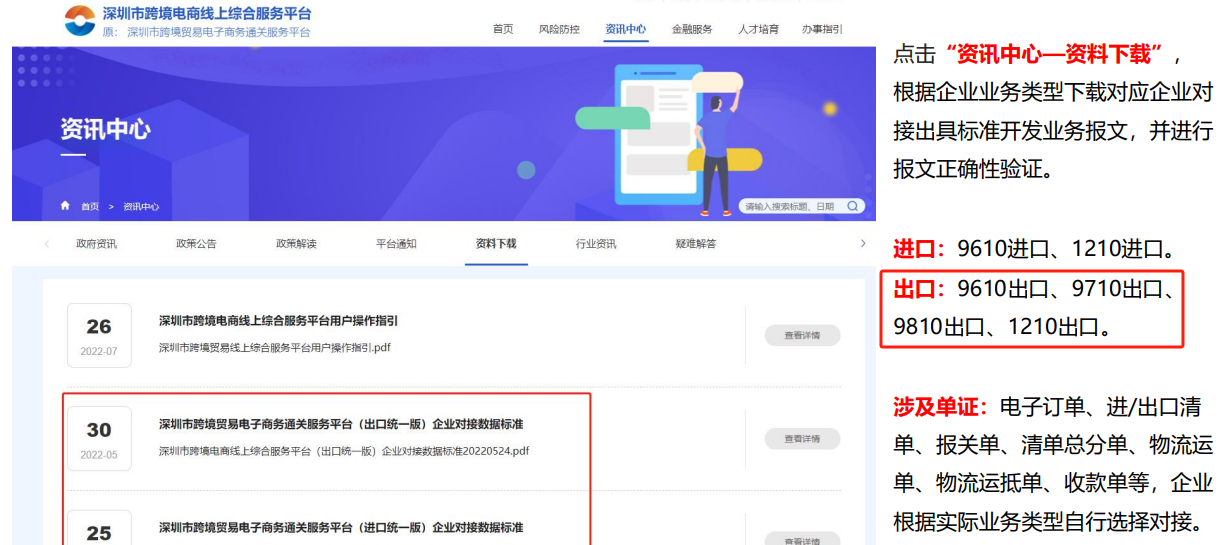Switch to the 政策公告 tab

[196, 244]
